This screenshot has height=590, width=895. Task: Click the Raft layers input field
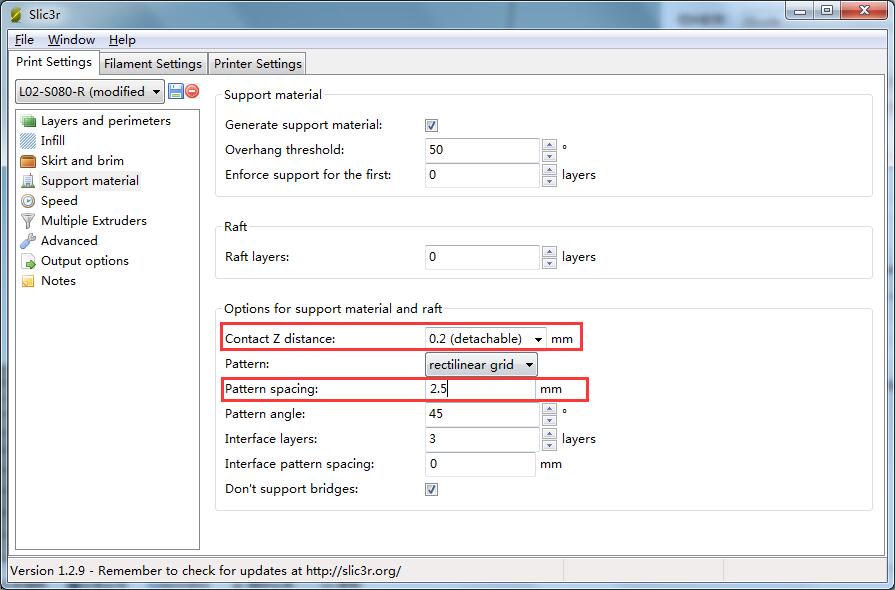(x=482, y=257)
